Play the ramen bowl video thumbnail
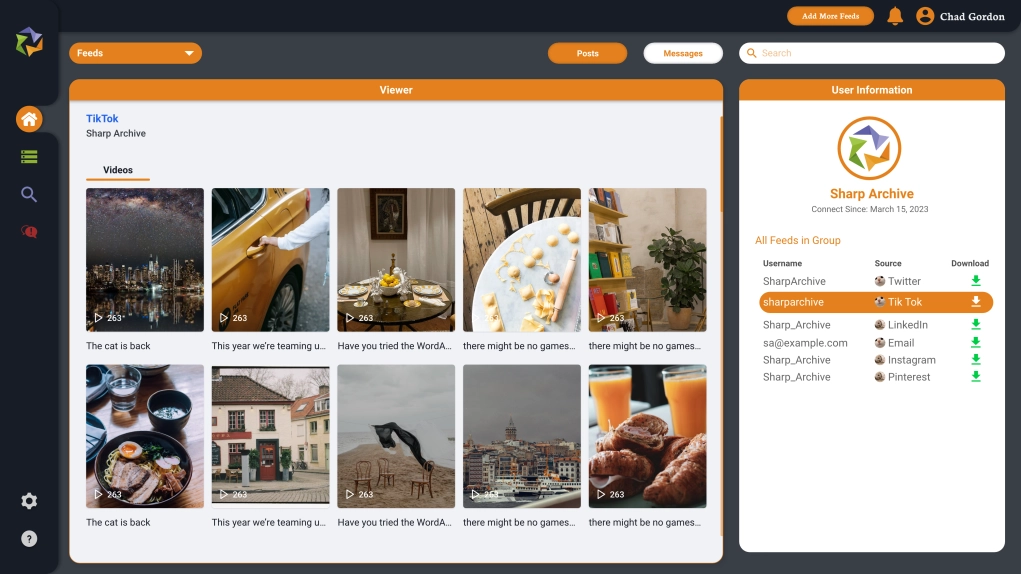1021x574 pixels. tap(145, 436)
